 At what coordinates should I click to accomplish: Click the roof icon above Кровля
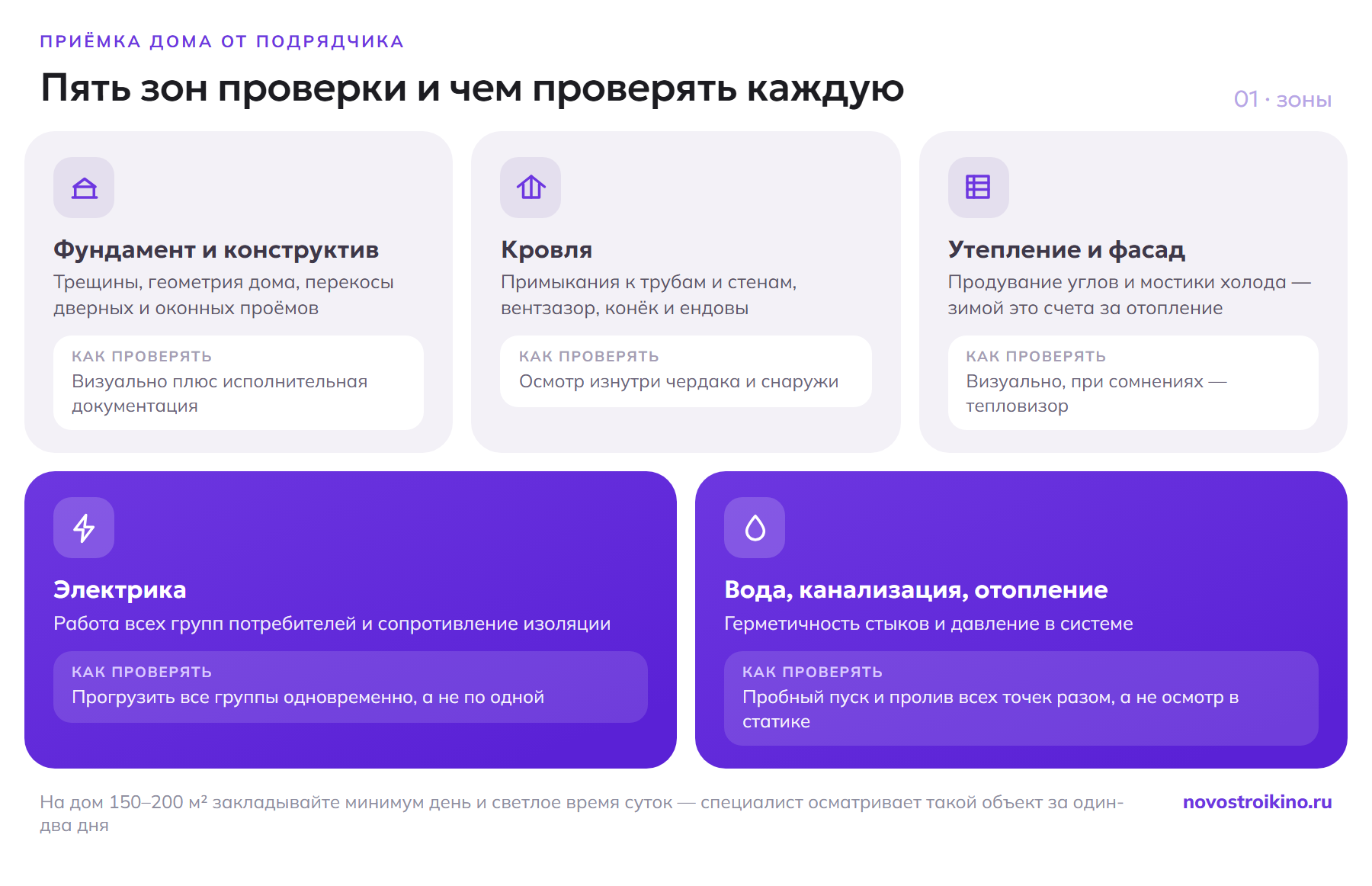click(x=531, y=188)
